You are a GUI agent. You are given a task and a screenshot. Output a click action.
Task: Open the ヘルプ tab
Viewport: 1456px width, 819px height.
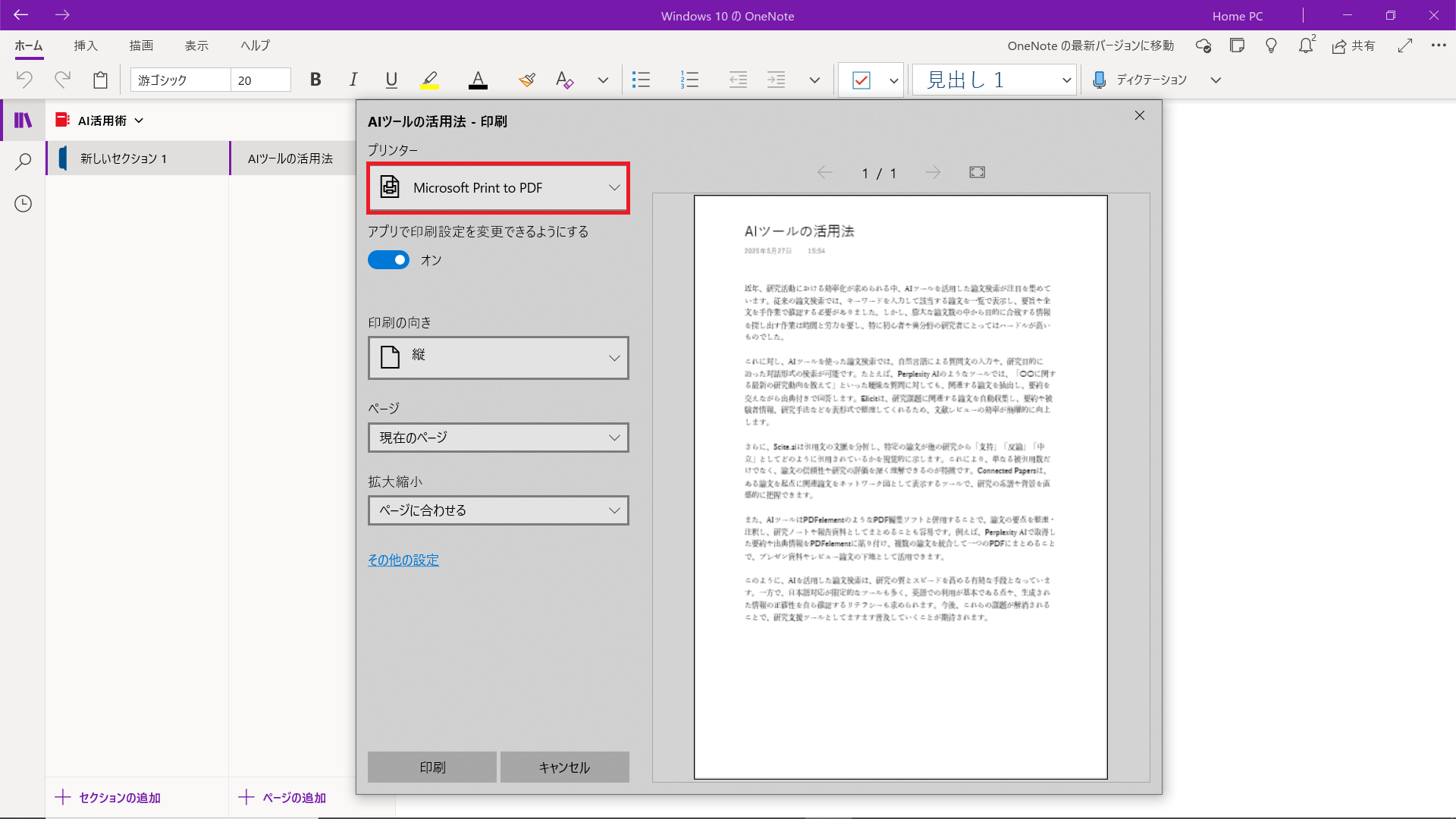256,45
